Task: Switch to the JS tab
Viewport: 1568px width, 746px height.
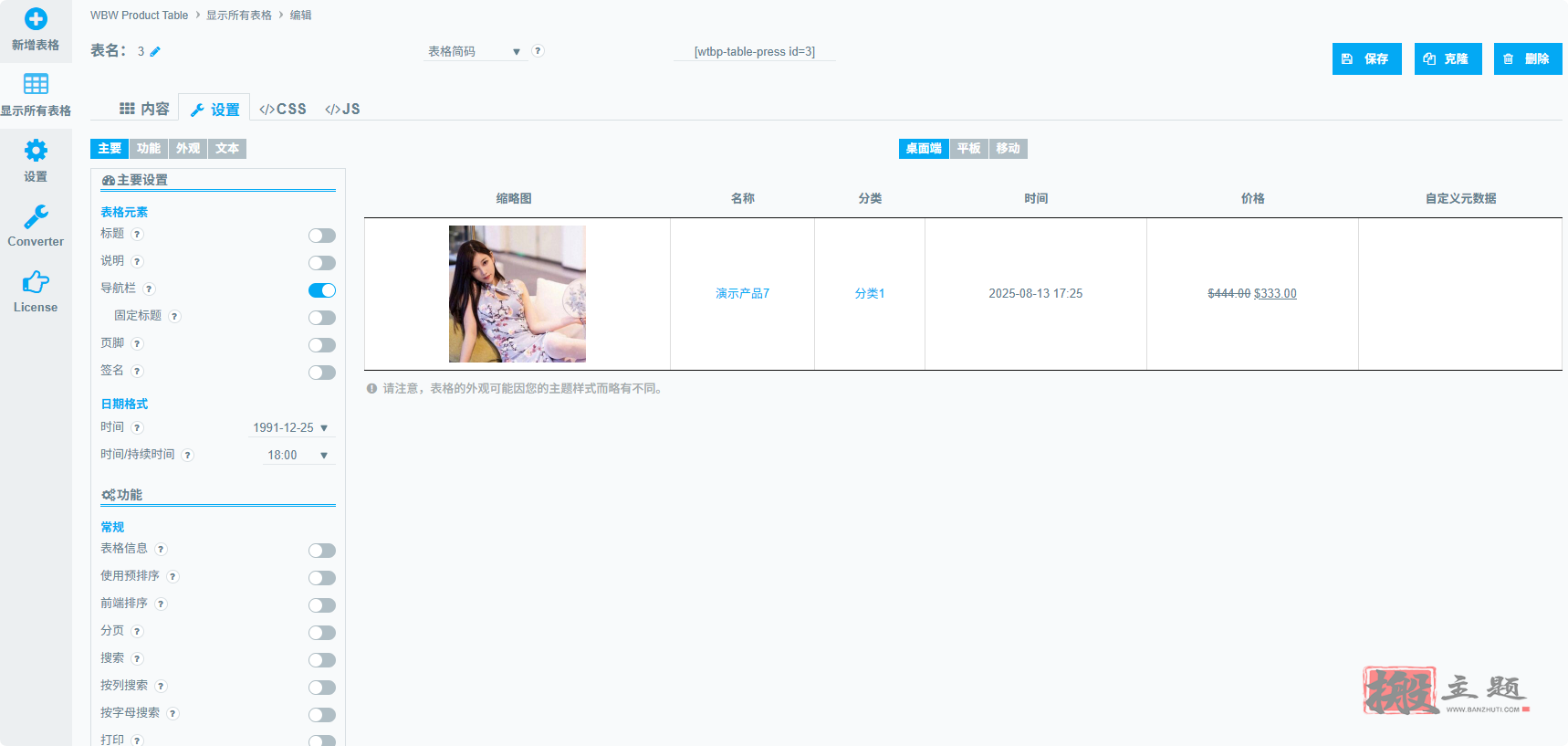Action: (342, 109)
